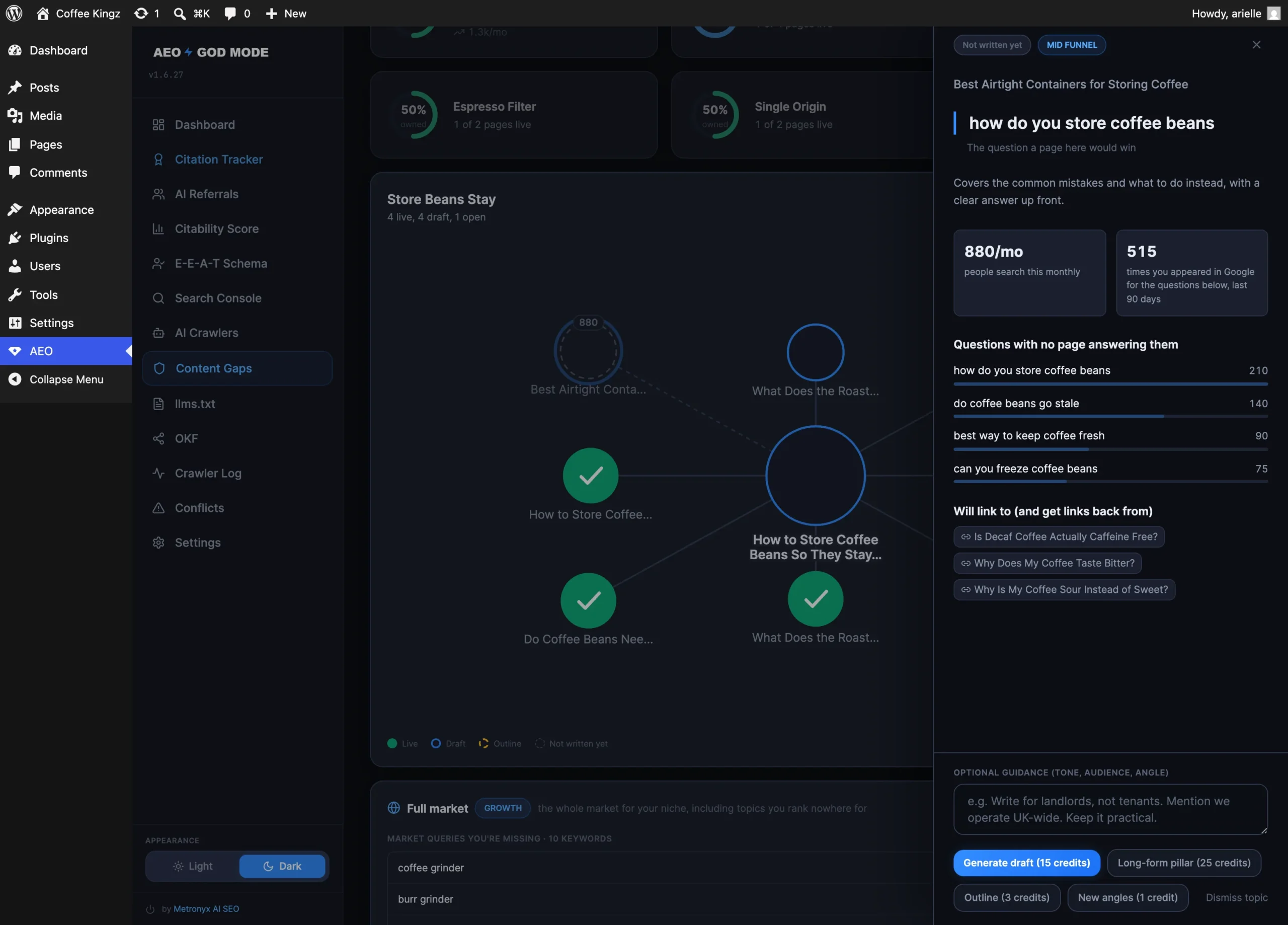Open 'Why Does My Coffee Taste Bitter?' link chip

(x=1047, y=563)
